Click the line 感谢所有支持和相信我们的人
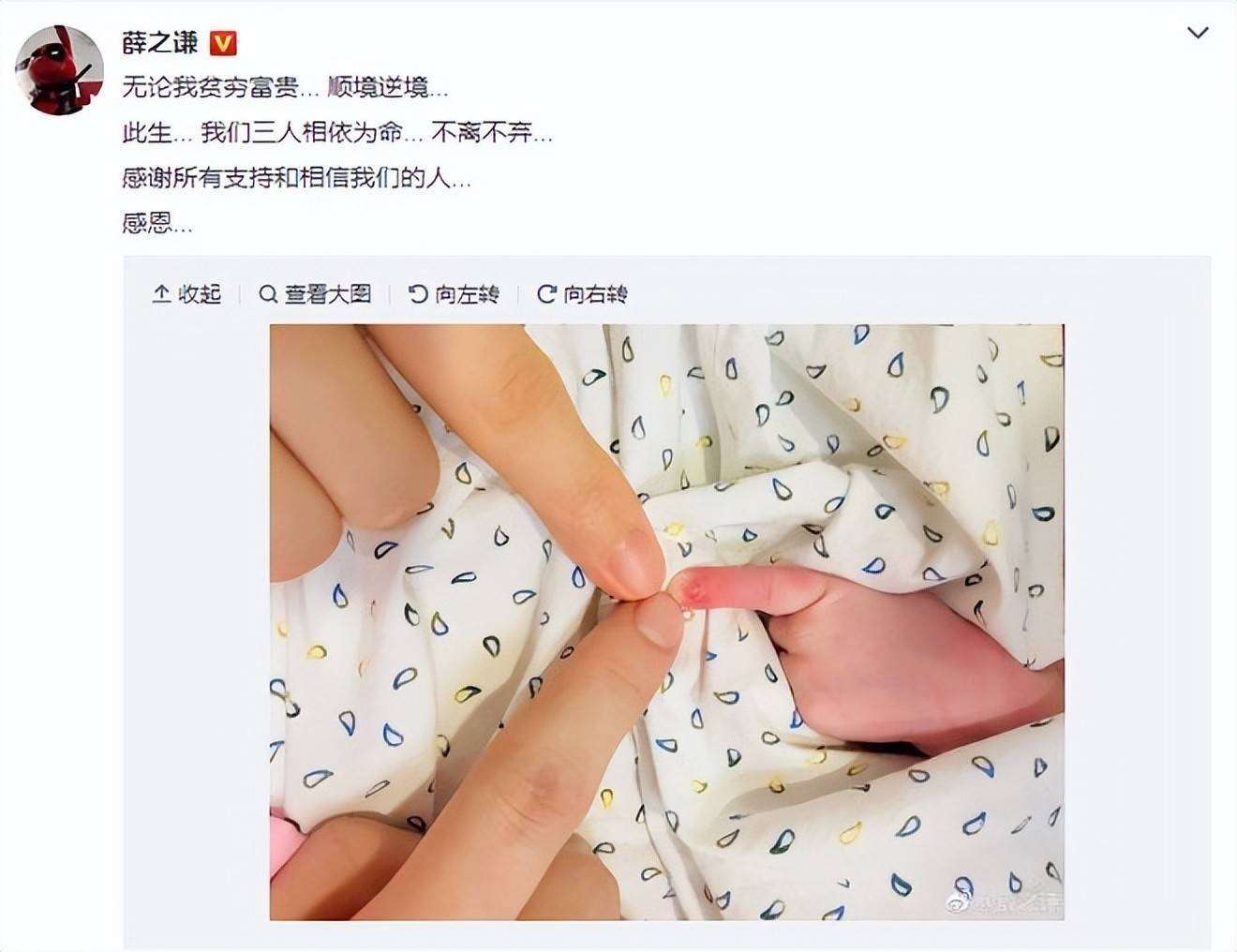Screen dimensions: 1237x952 297,178
